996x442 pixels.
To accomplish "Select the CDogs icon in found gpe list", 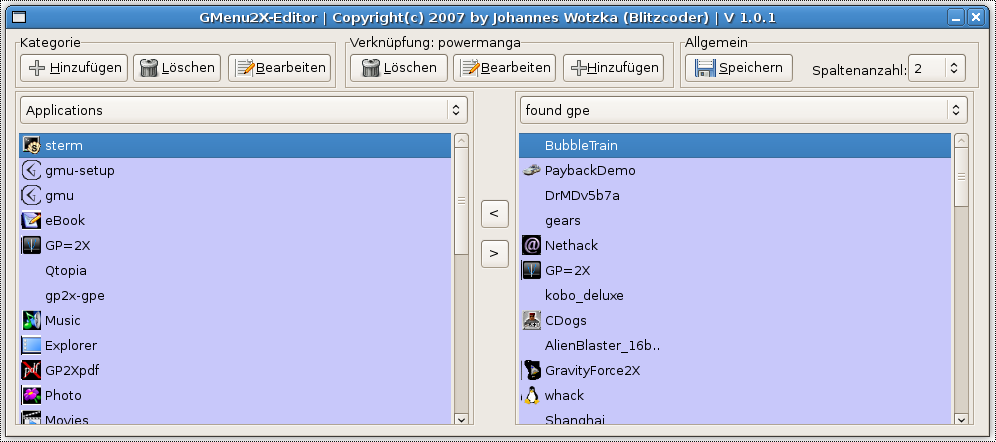I will (531, 320).
